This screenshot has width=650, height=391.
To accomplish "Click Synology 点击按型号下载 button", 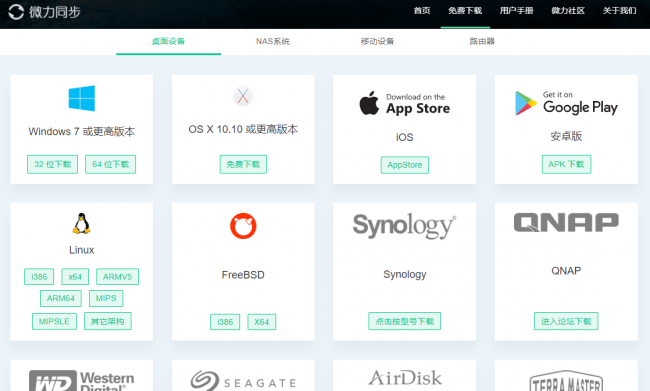I will [x=405, y=321].
